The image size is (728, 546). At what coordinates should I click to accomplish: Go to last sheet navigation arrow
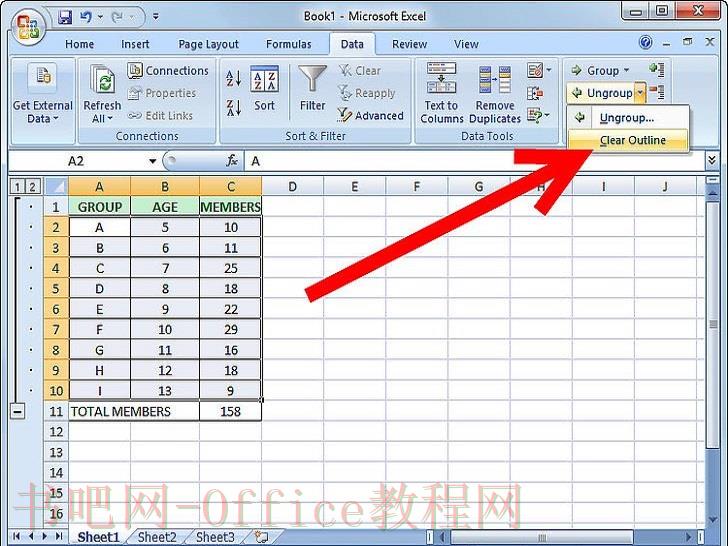[x=59, y=536]
